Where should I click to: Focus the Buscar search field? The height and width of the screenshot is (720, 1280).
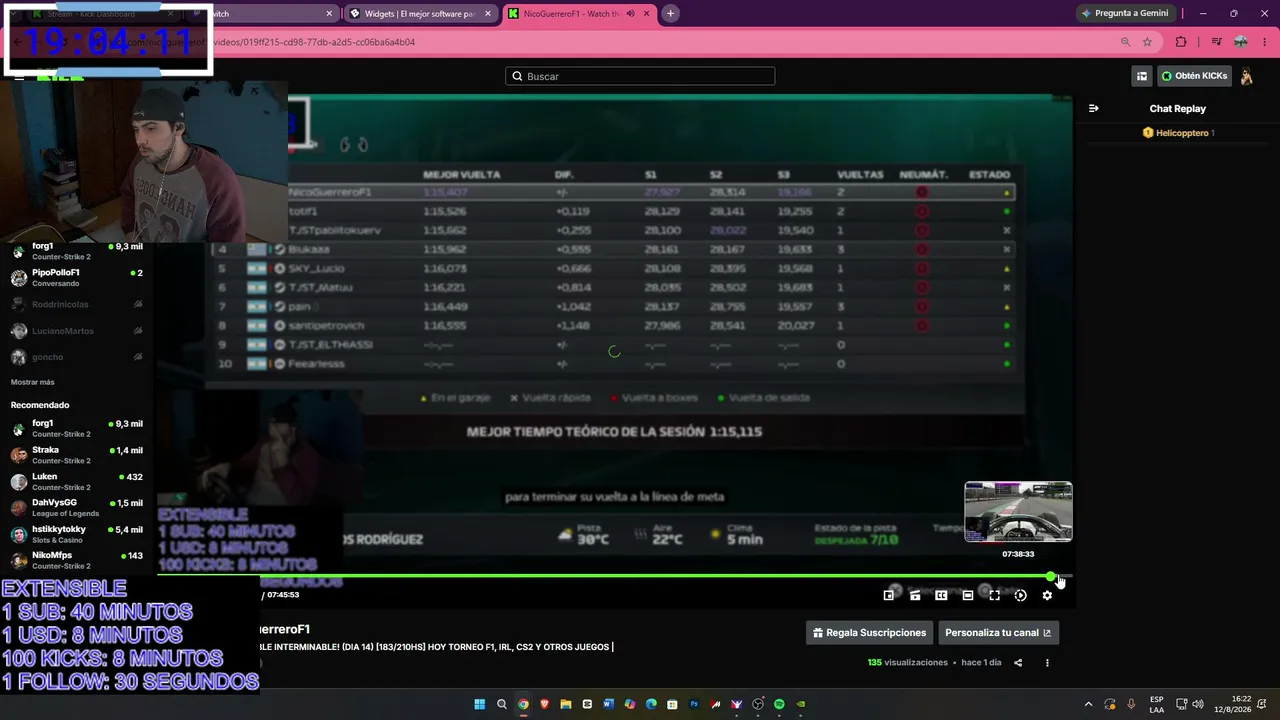(x=640, y=76)
